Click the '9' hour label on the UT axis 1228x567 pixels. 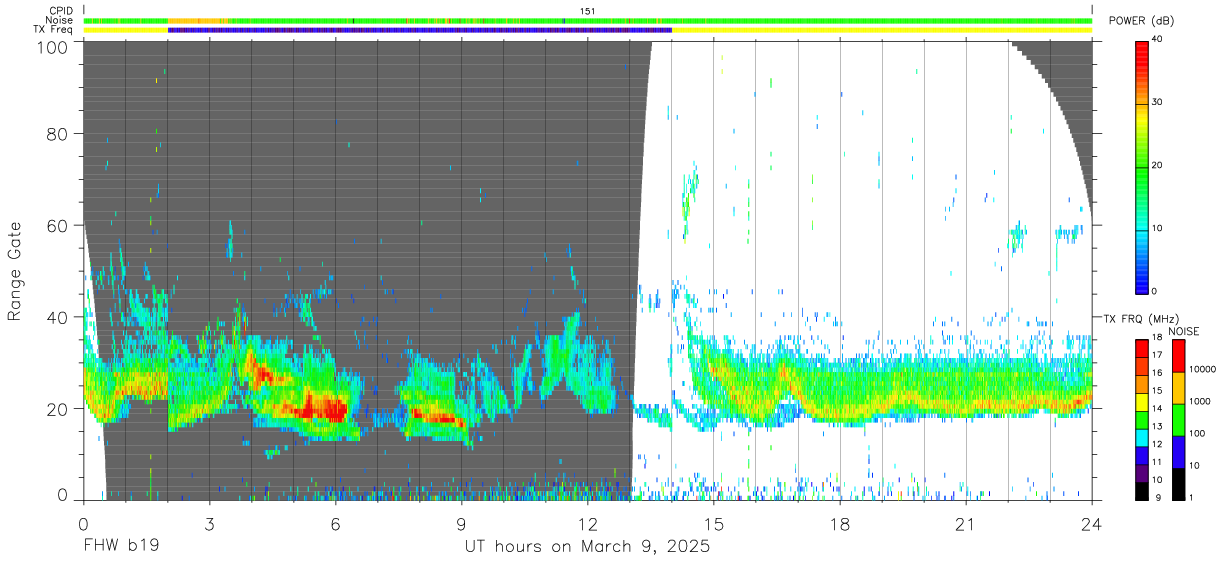pyautogui.click(x=461, y=523)
